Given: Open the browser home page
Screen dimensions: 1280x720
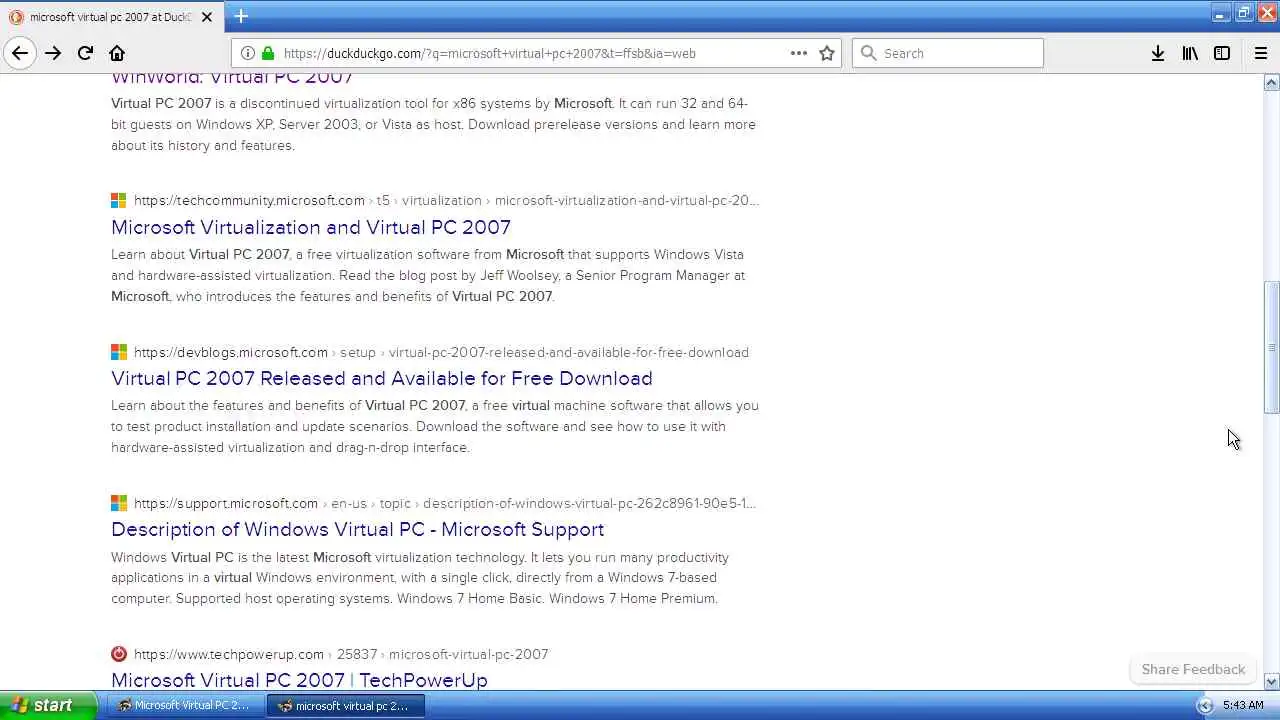Looking at the screenshot, I should tap(117, 53).
